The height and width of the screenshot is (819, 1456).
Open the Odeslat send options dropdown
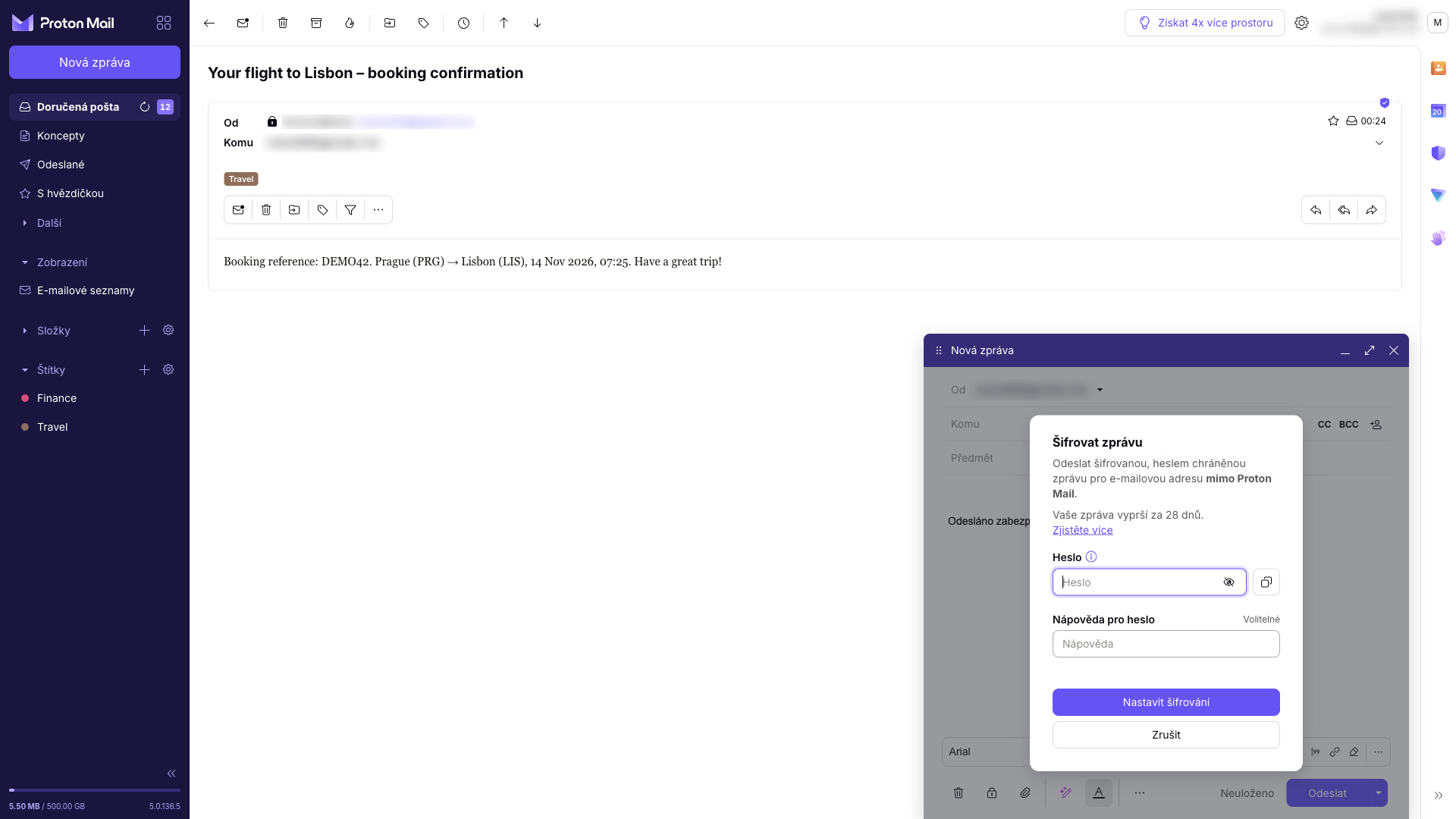(x=1379, y=793)
